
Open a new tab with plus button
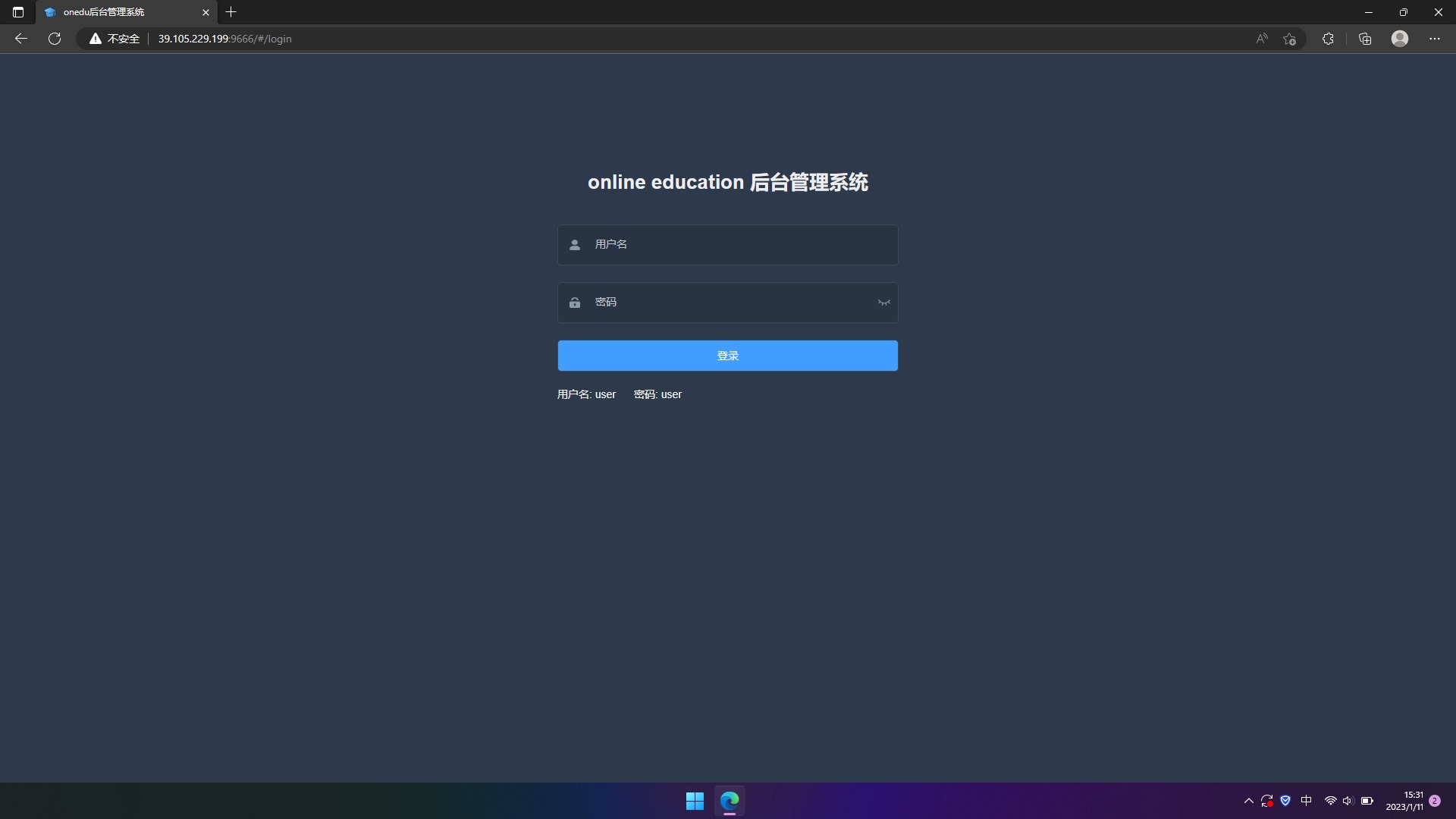pyautogui.click(x=231, y=12)
